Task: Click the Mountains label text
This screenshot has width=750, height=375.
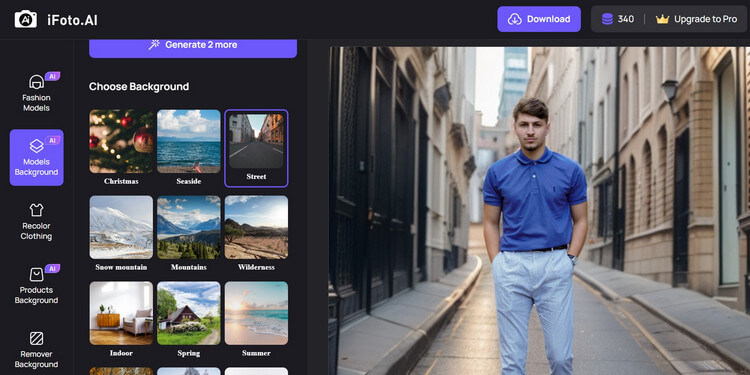Action: [189, 267]
